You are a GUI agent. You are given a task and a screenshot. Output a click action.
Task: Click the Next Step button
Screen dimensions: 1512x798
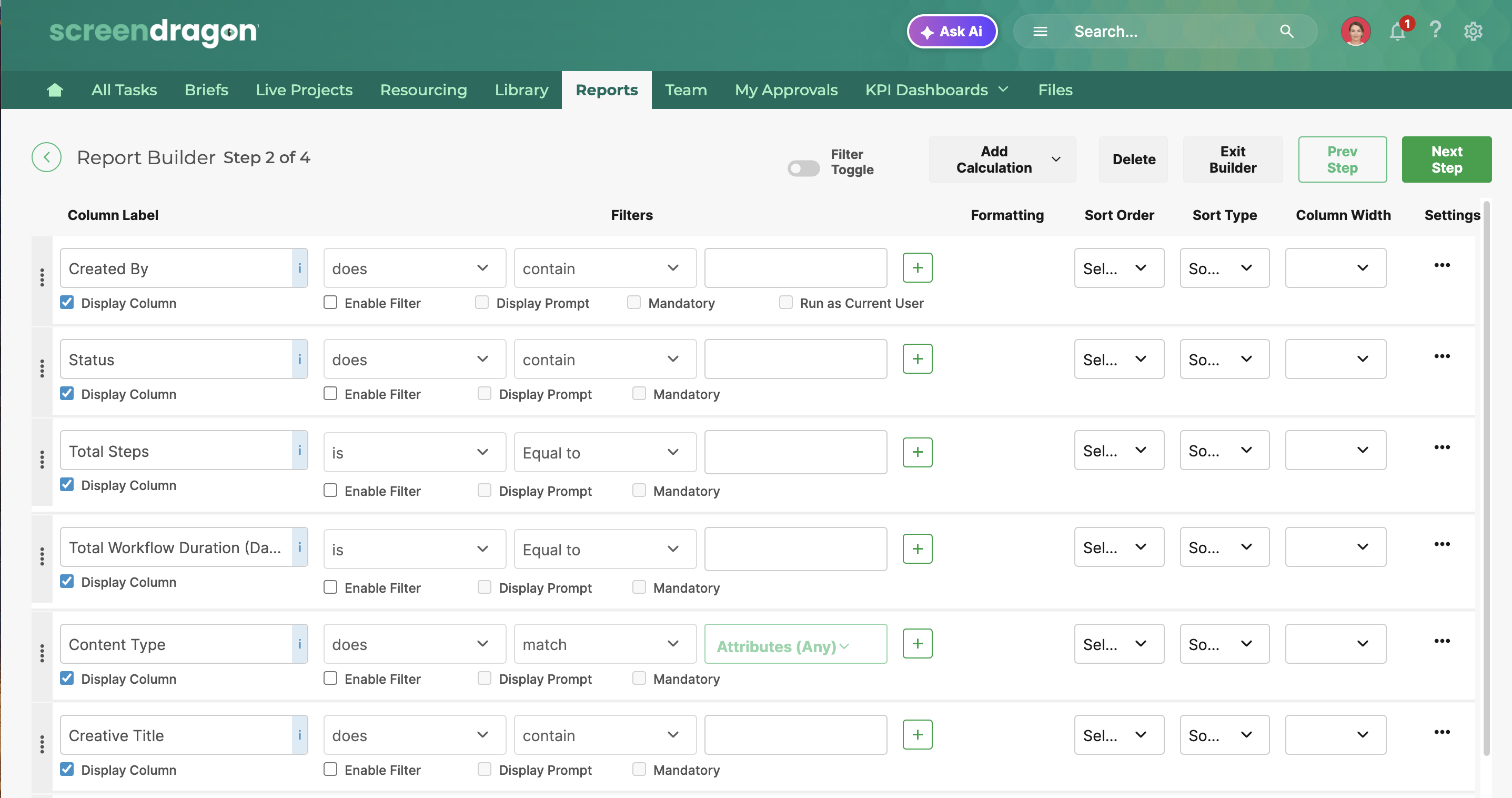coord(1446,159)
